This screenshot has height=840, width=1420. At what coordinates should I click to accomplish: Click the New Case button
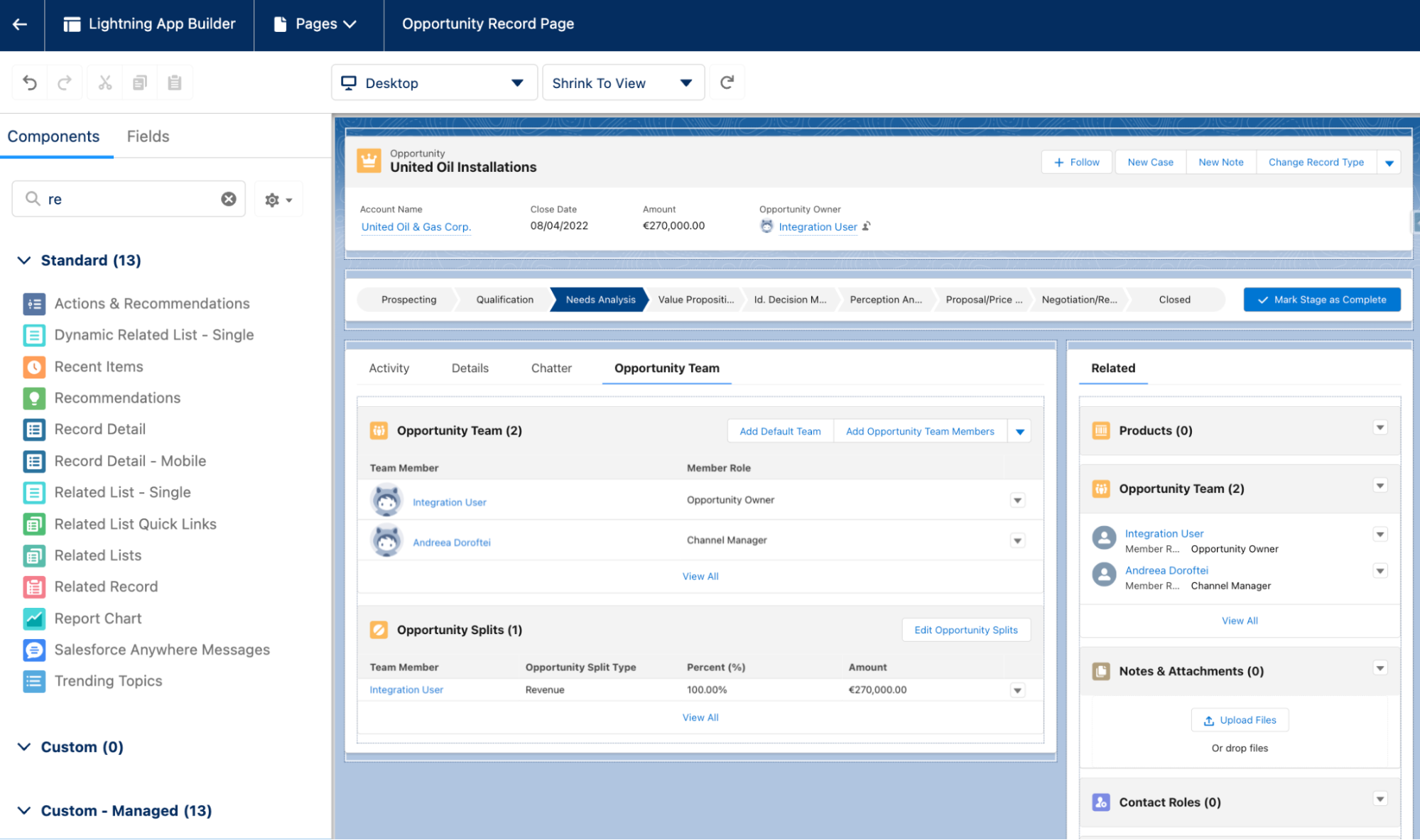point(1151,163)
